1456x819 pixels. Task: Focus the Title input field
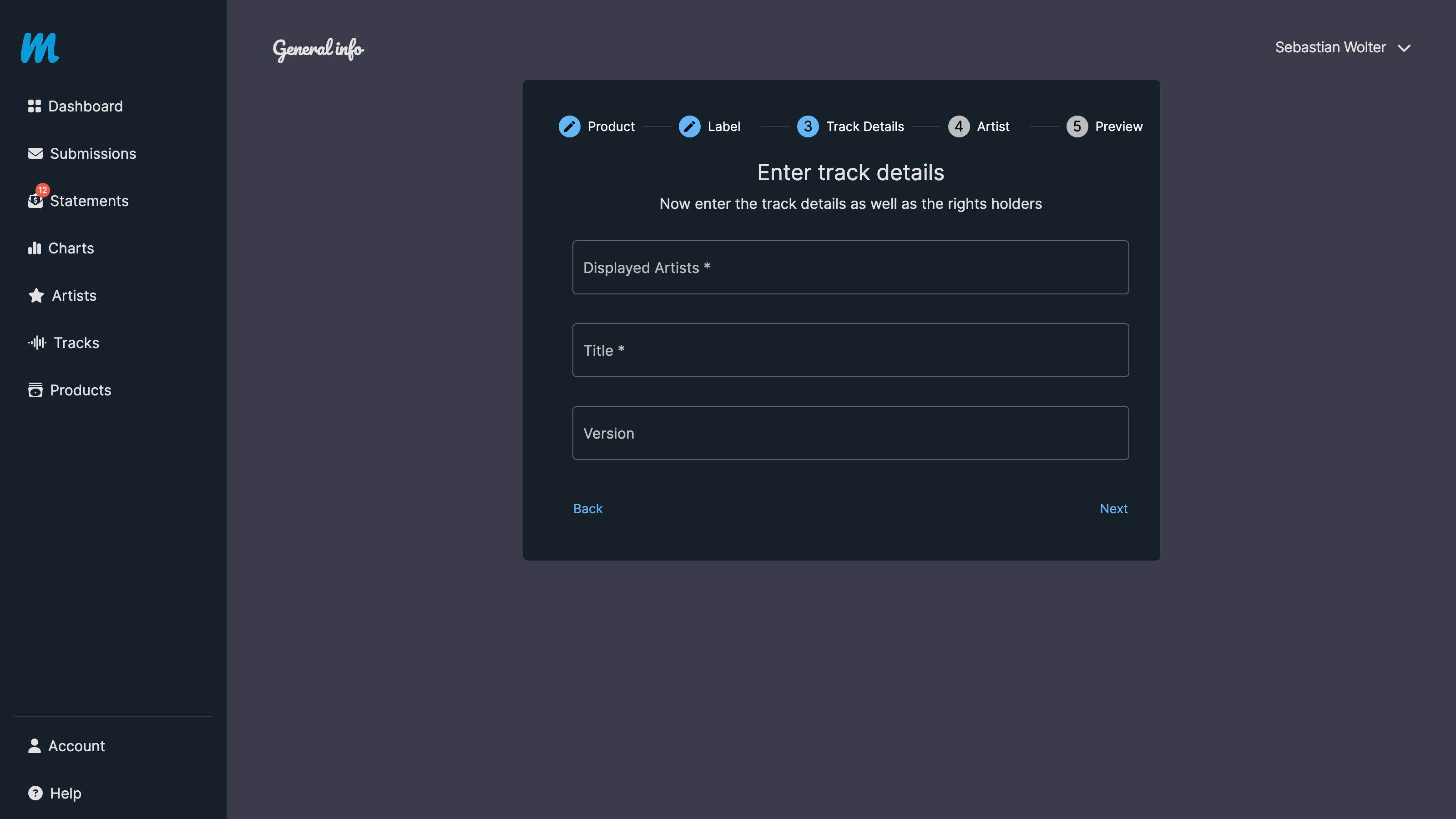850,350
